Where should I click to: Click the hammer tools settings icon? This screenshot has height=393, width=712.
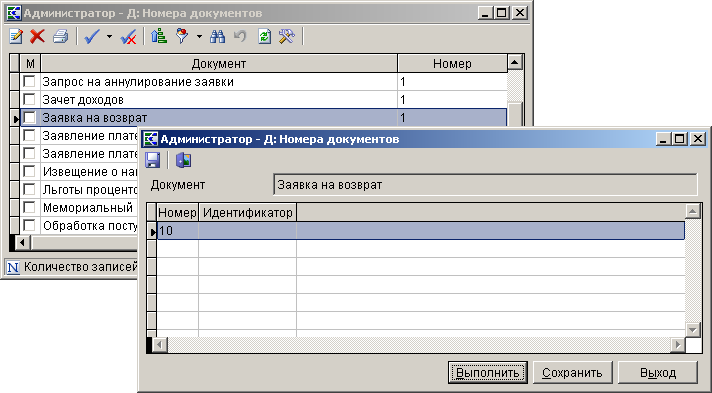click(287, 36)
